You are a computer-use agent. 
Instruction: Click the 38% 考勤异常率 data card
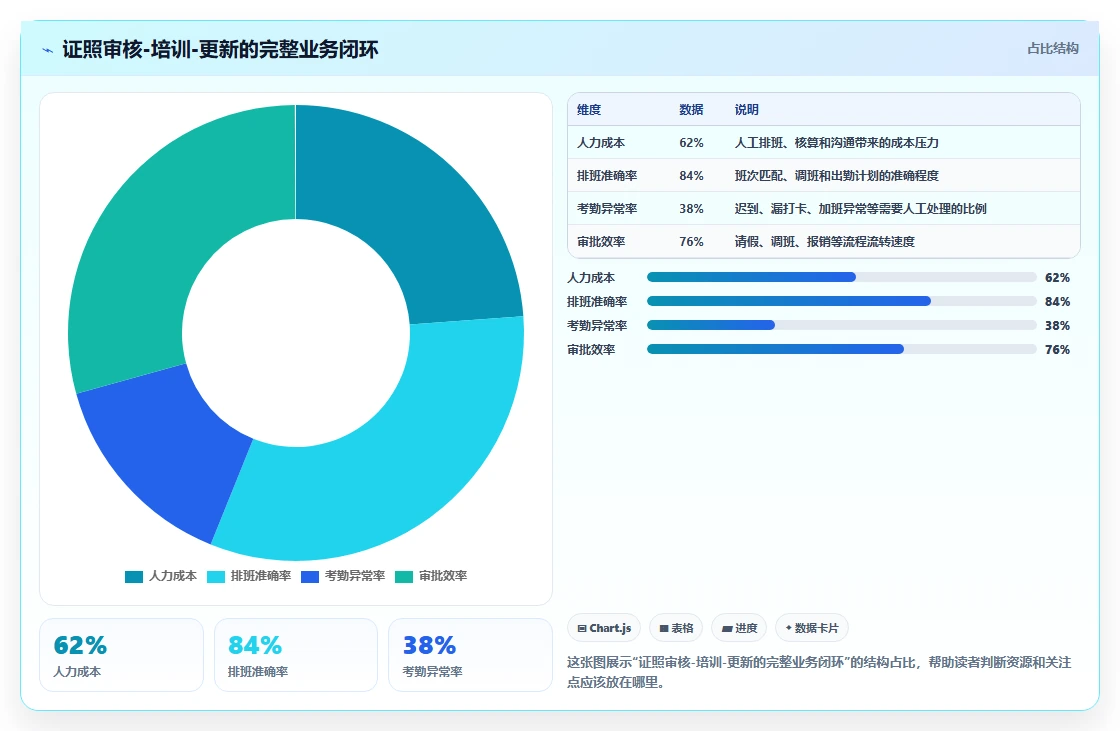pos(470,655)
